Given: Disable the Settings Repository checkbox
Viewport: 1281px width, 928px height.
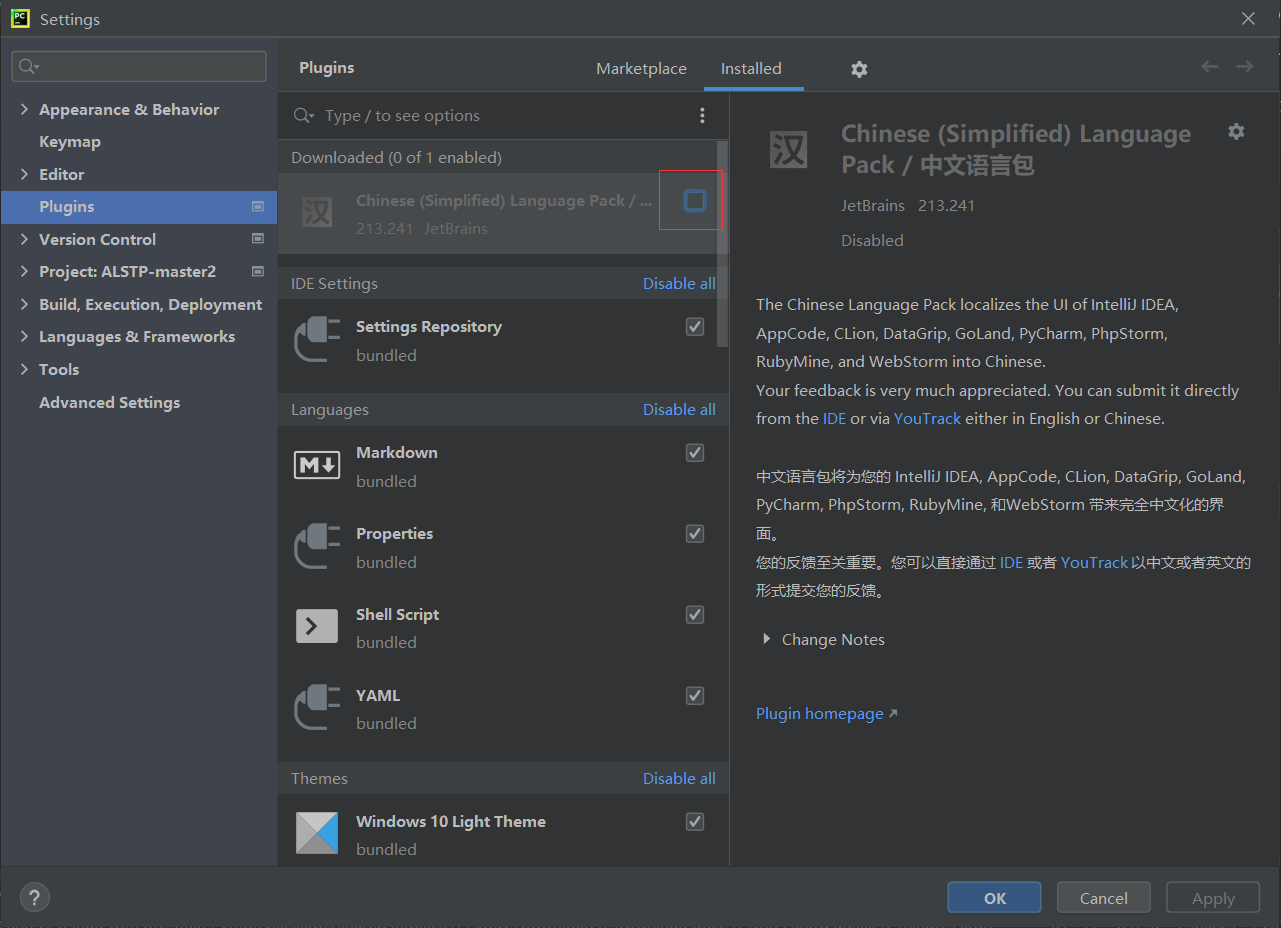Looking at the screenshot, I should [x=694, y=326].
